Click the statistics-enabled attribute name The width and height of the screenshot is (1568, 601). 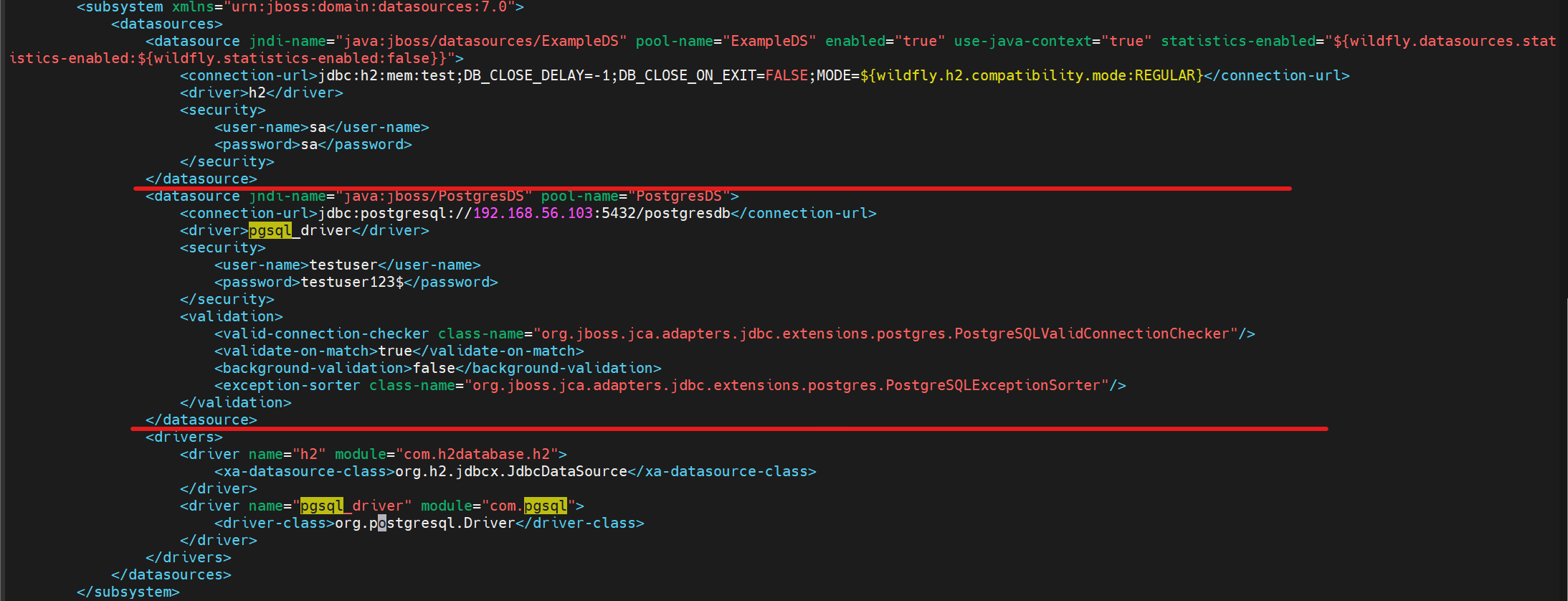click(1238, 42)
